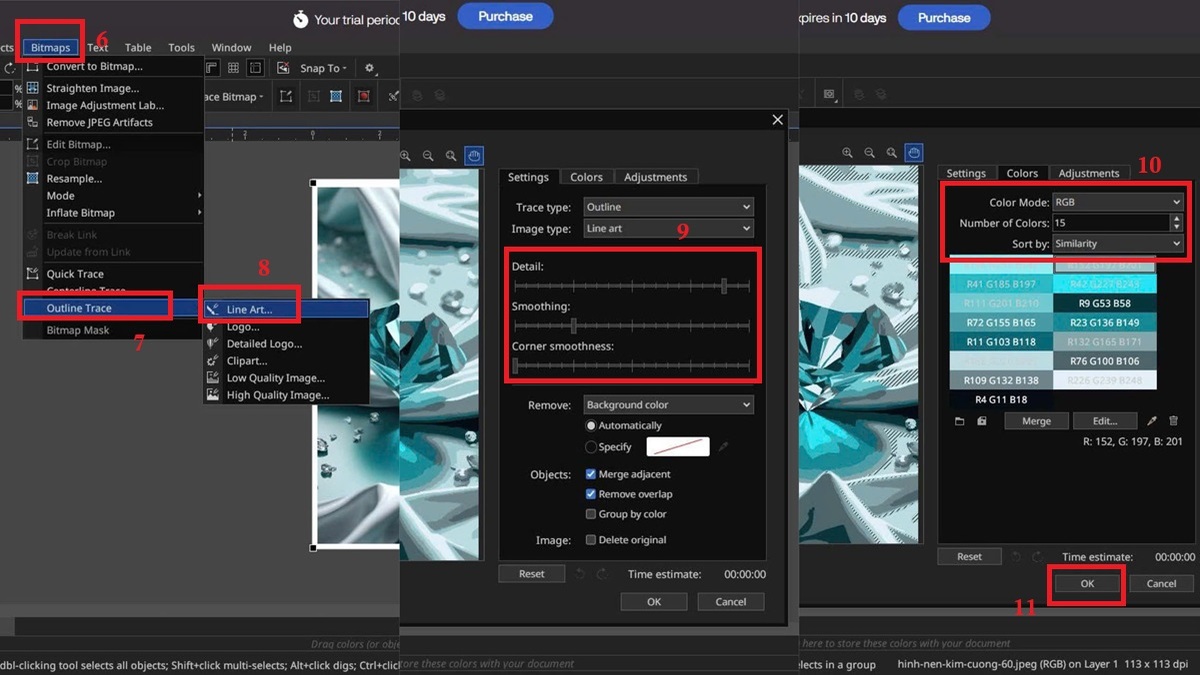Image resolution: width=1200 pixels, height=675 pixels.
Task: Open Tools menu in menu bar
Action: pos(181,47)
